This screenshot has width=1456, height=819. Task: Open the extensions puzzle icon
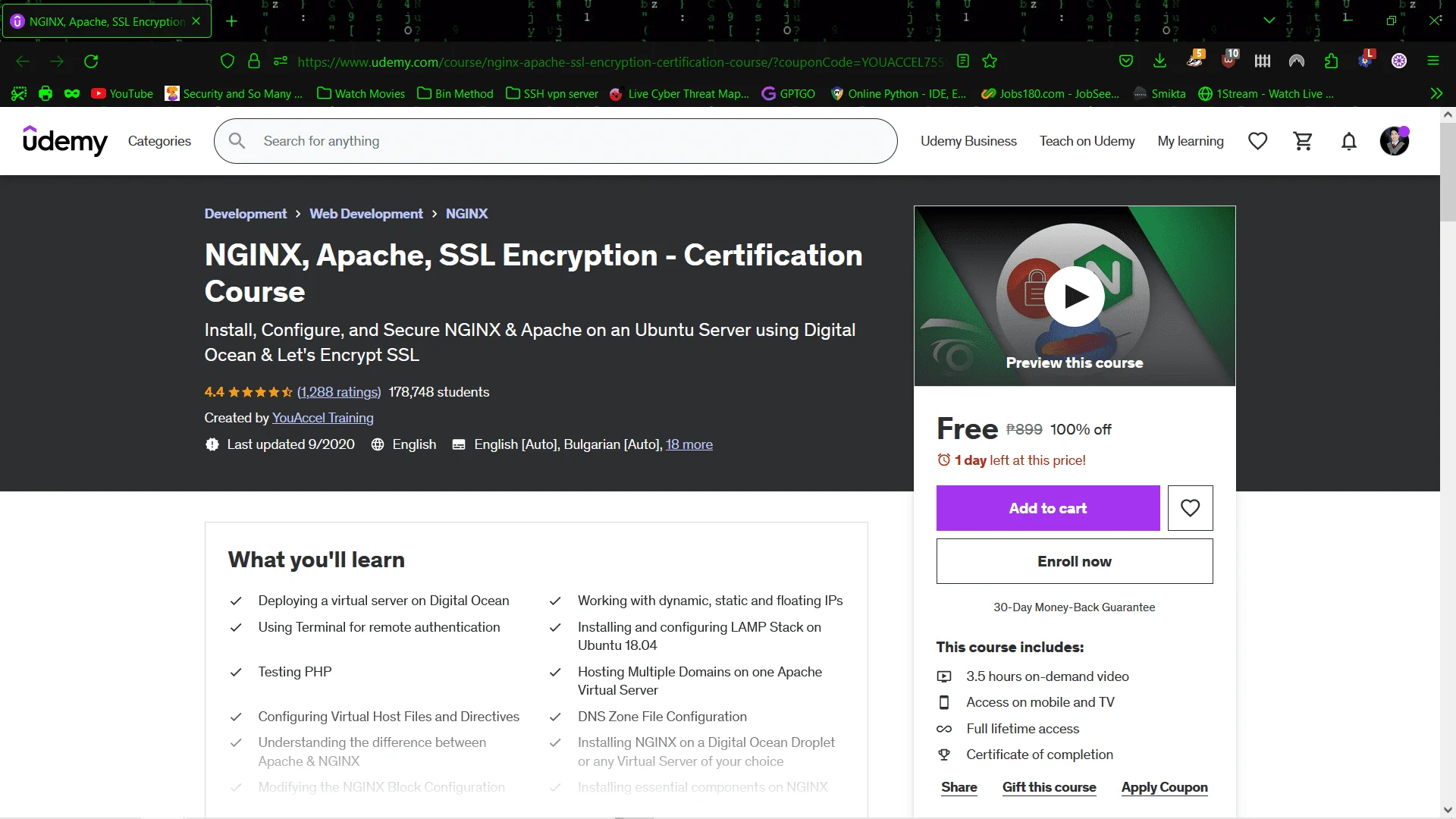pyautogui.click(x=1331, y=61)
